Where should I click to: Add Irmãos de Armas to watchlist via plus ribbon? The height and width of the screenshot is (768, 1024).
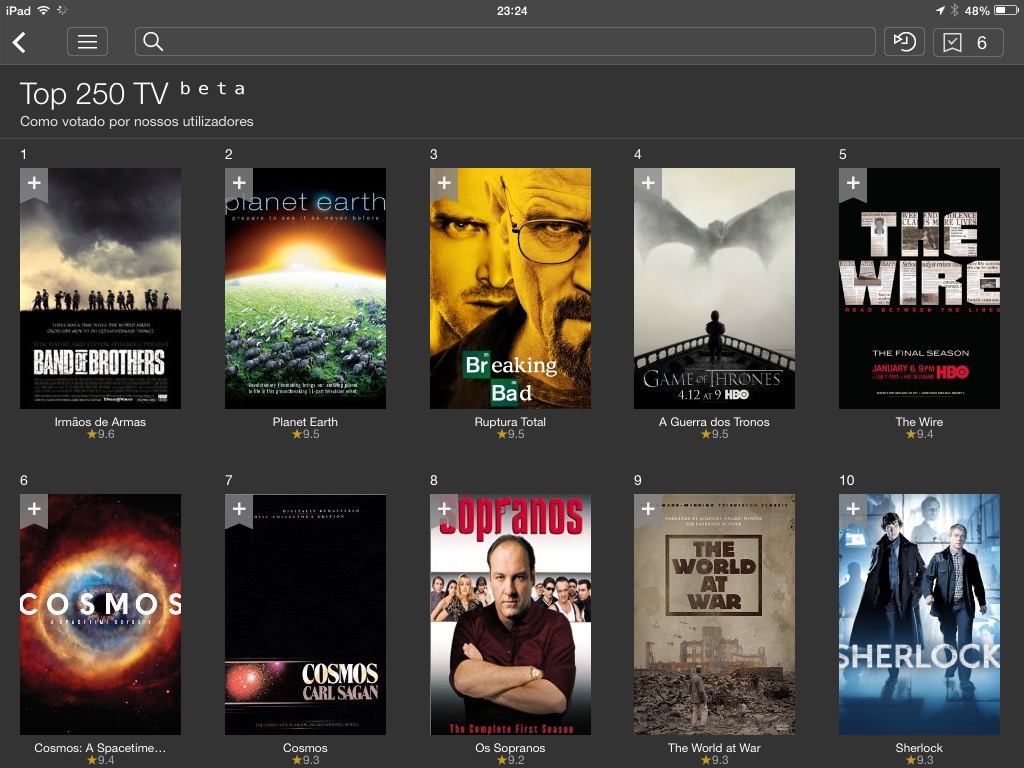point(33,183)
